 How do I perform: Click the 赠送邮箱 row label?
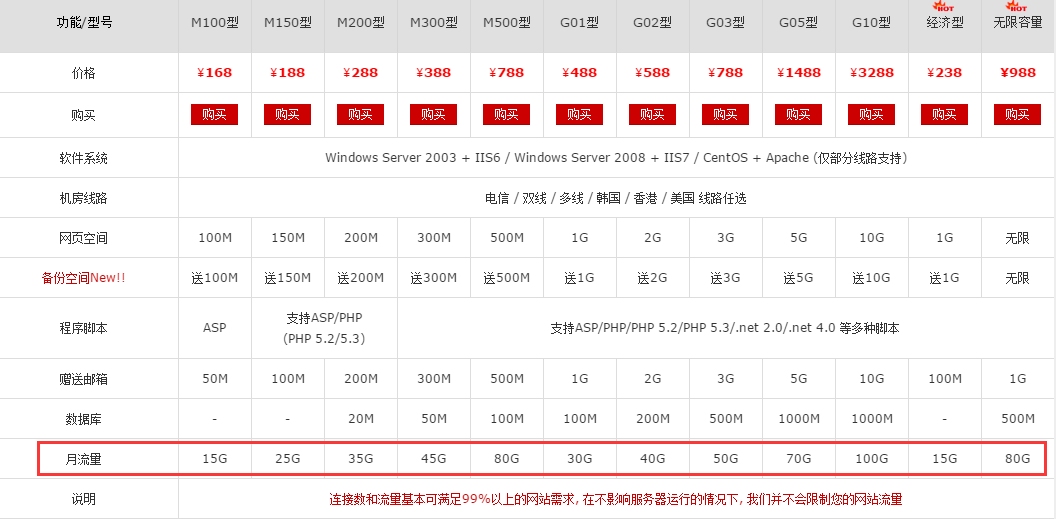click(84, 379)
